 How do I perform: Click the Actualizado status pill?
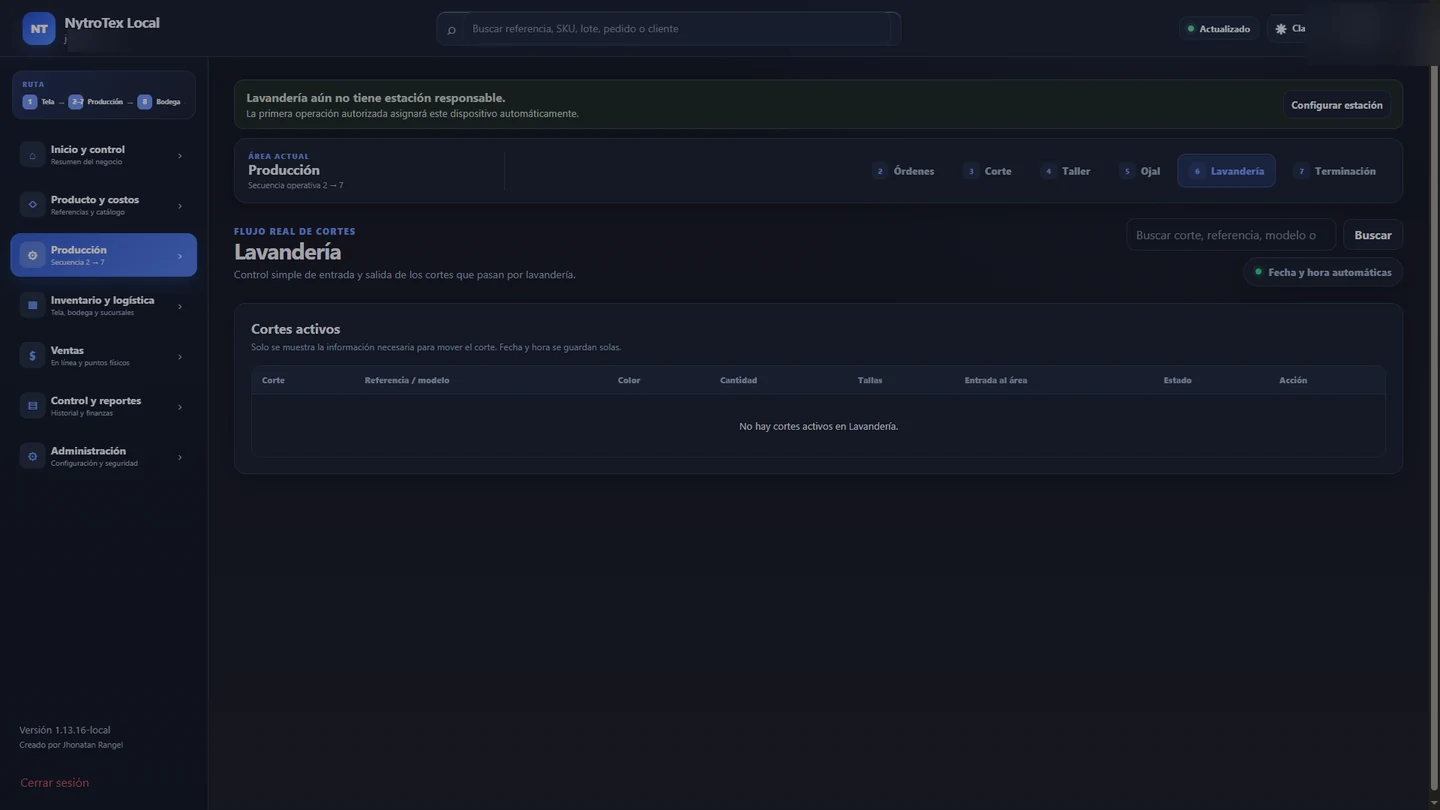(x=1218, y=29)
